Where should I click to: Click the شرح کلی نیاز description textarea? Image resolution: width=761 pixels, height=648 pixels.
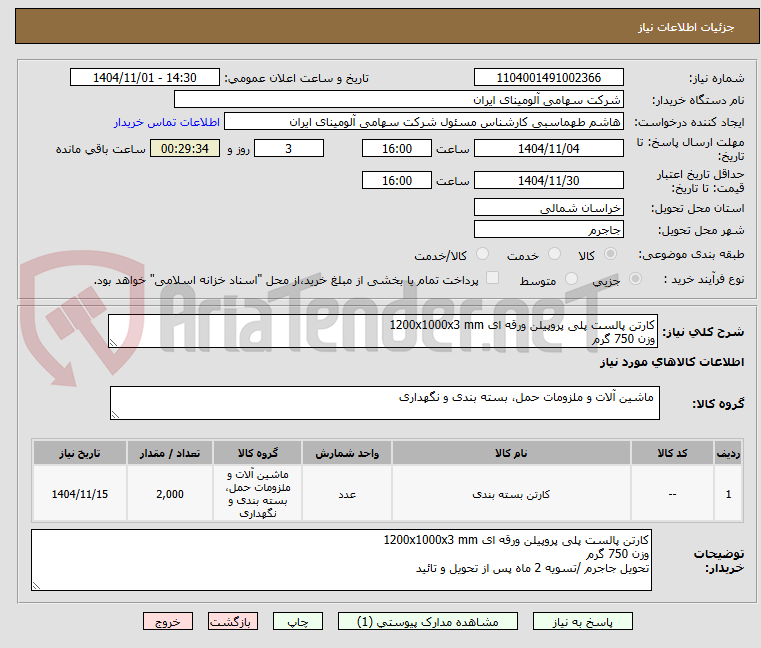coord(383,331)
